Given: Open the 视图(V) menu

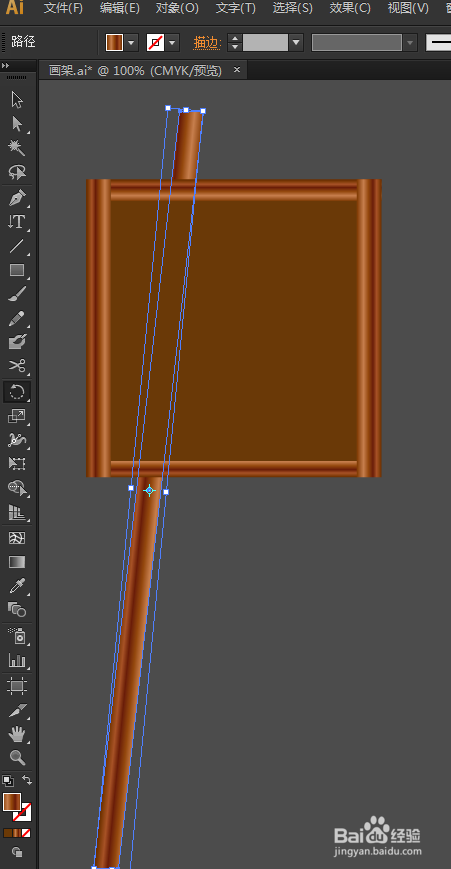Looking at the screenshot, I should point(408,8).
